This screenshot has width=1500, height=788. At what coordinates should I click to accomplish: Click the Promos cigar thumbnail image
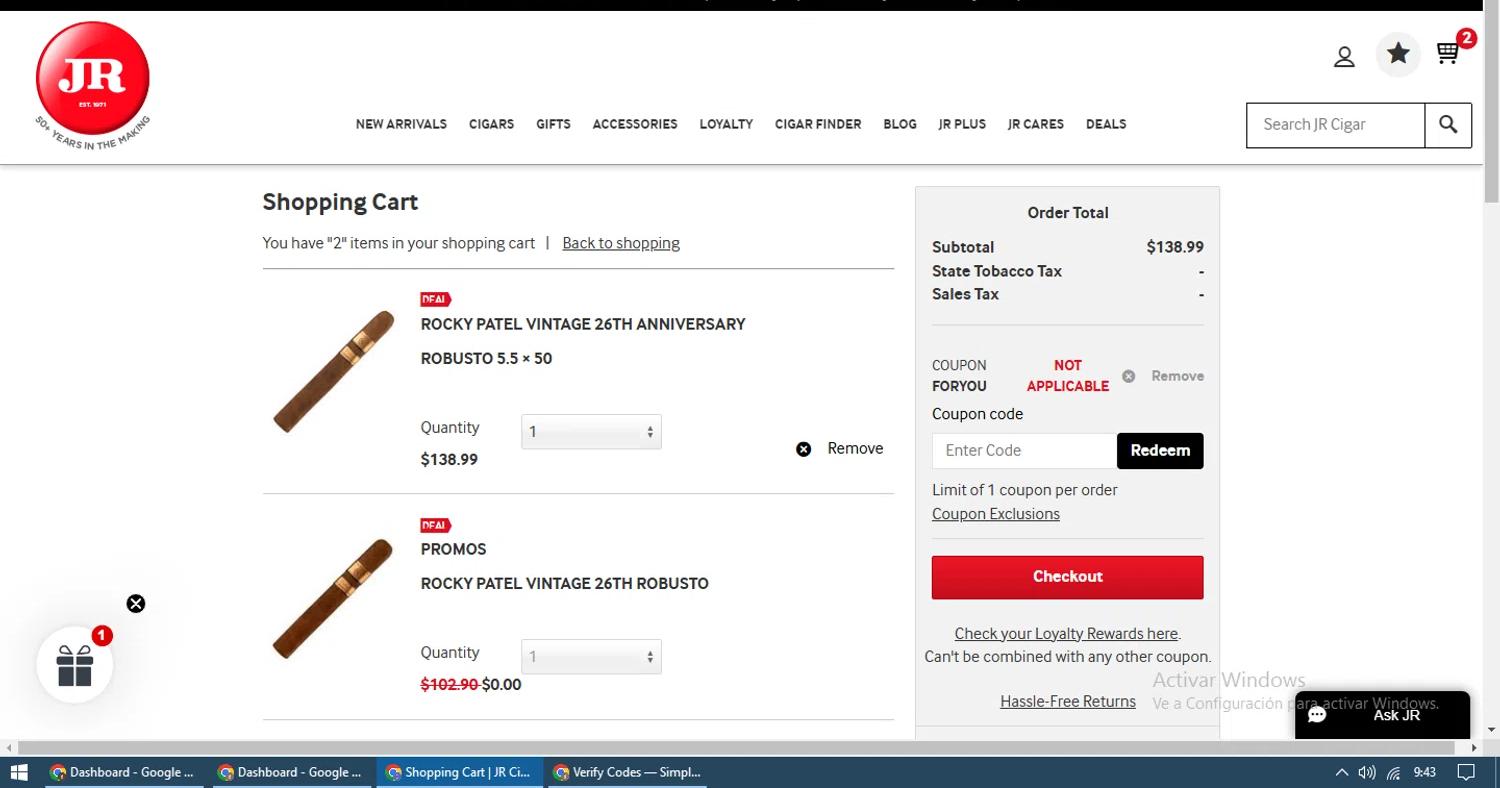click(x=333, y=598)
